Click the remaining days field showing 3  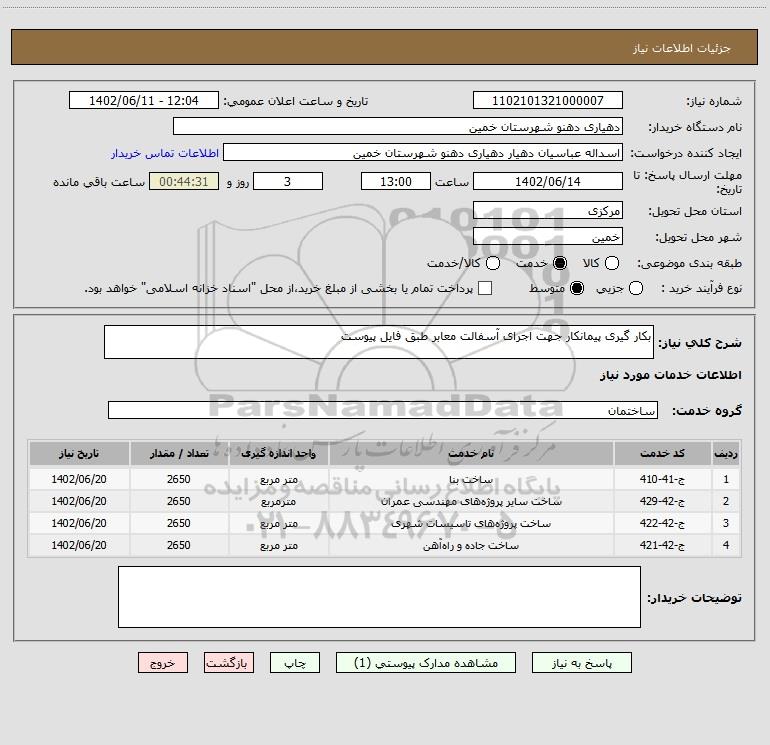[288, 181]
